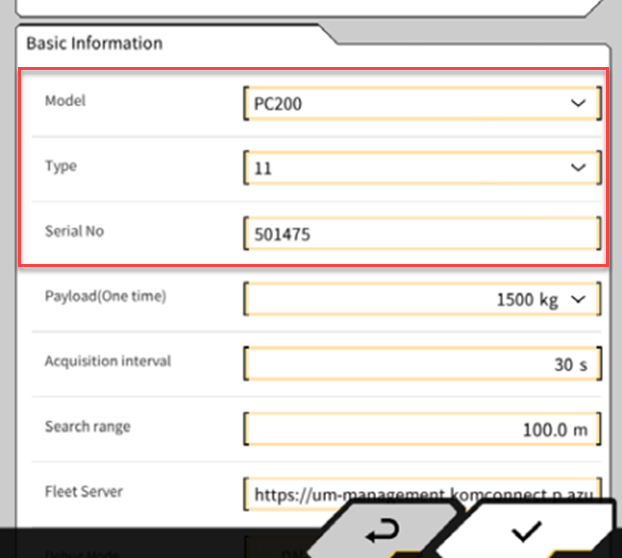622x558 pixels.
Task: Click the Fleet Server URL field
Action: 422,494
